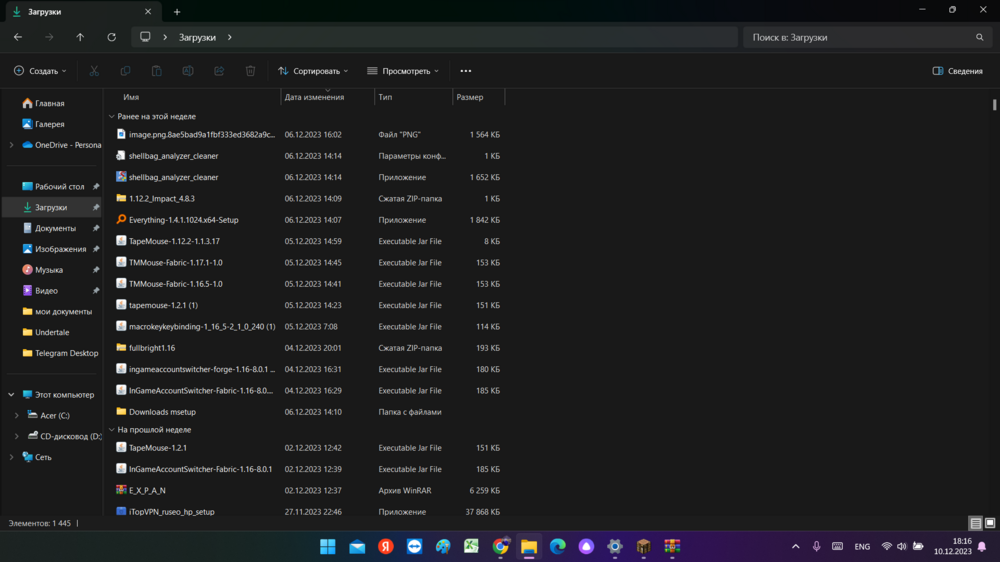
Task: Switch to large thumbnails view icon
Action: click(x=990, y=523)
